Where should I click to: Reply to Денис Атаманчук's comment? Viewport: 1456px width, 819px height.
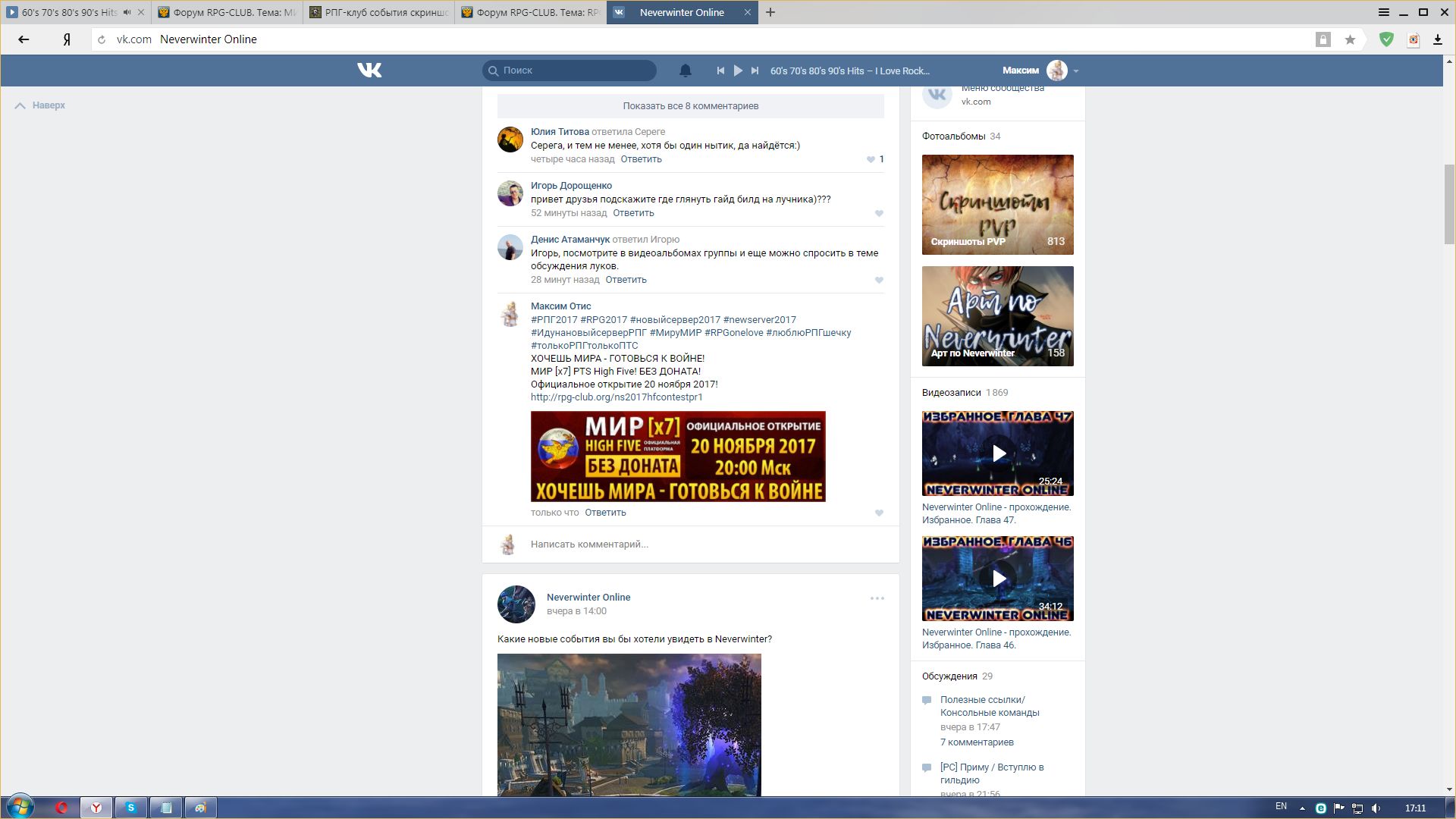626,280
